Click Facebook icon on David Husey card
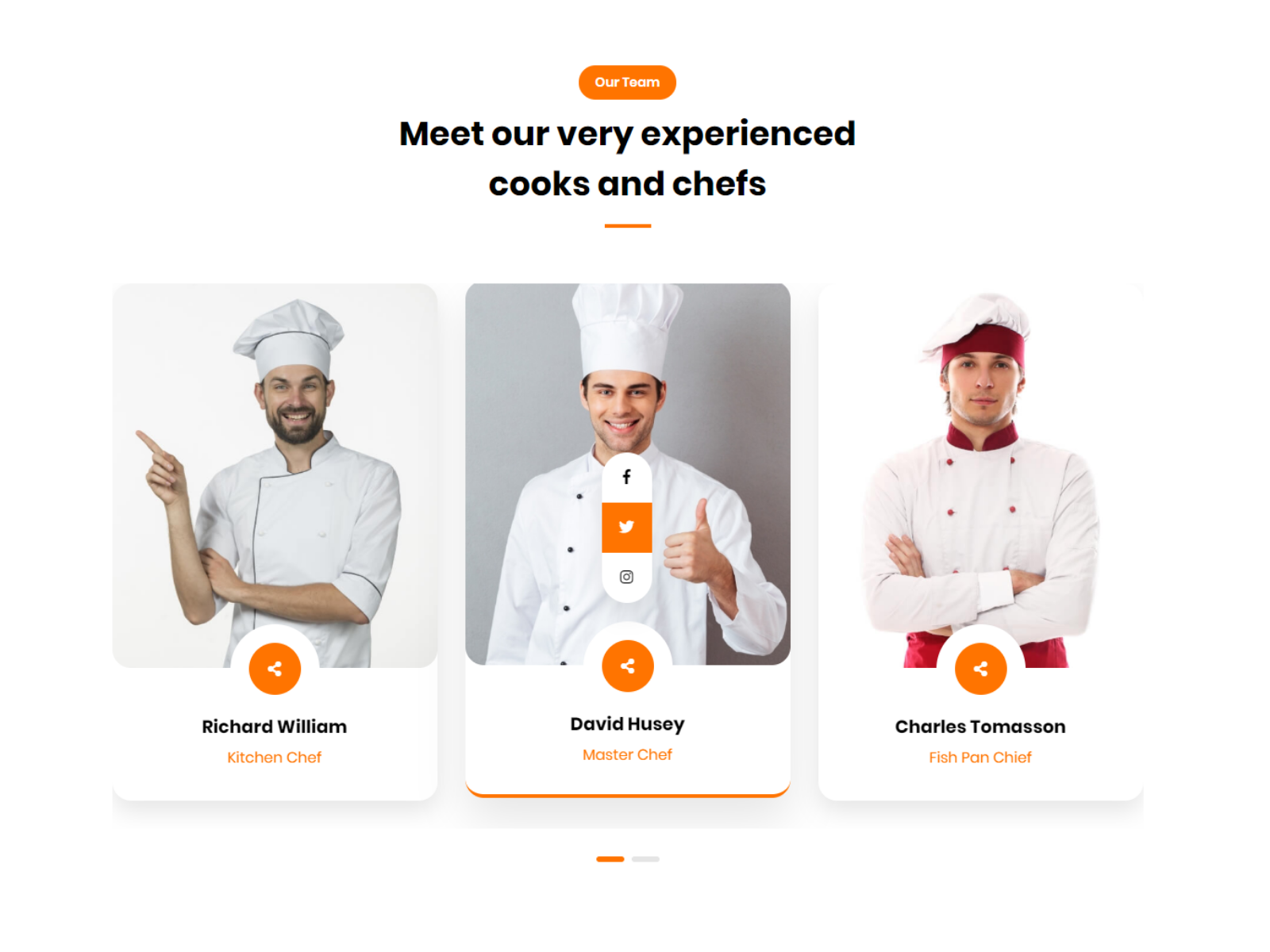Viewport: 1270px width, 952px height. point(627,478)
